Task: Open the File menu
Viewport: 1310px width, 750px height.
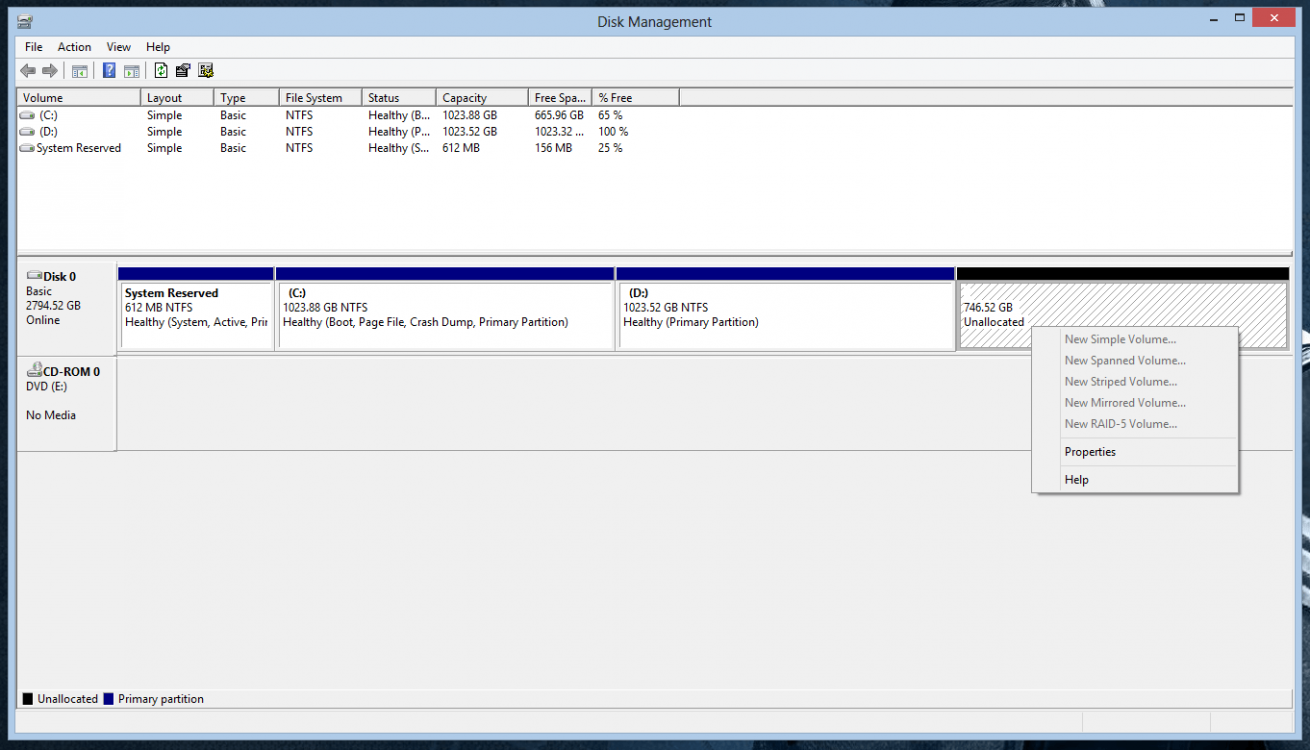Action: point(33,47)
